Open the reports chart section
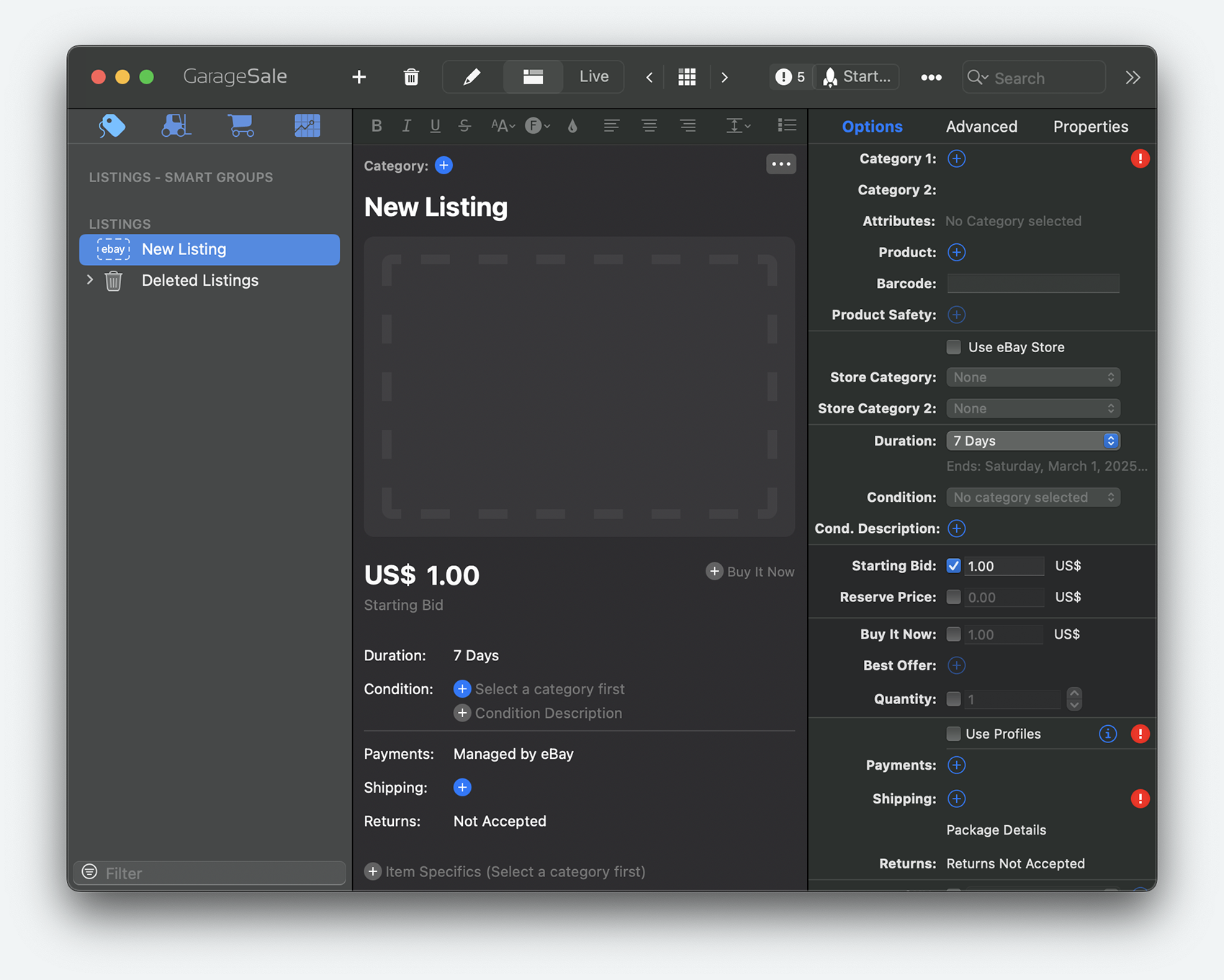Screen dimensions: 1224x980 tap(307, 126)
